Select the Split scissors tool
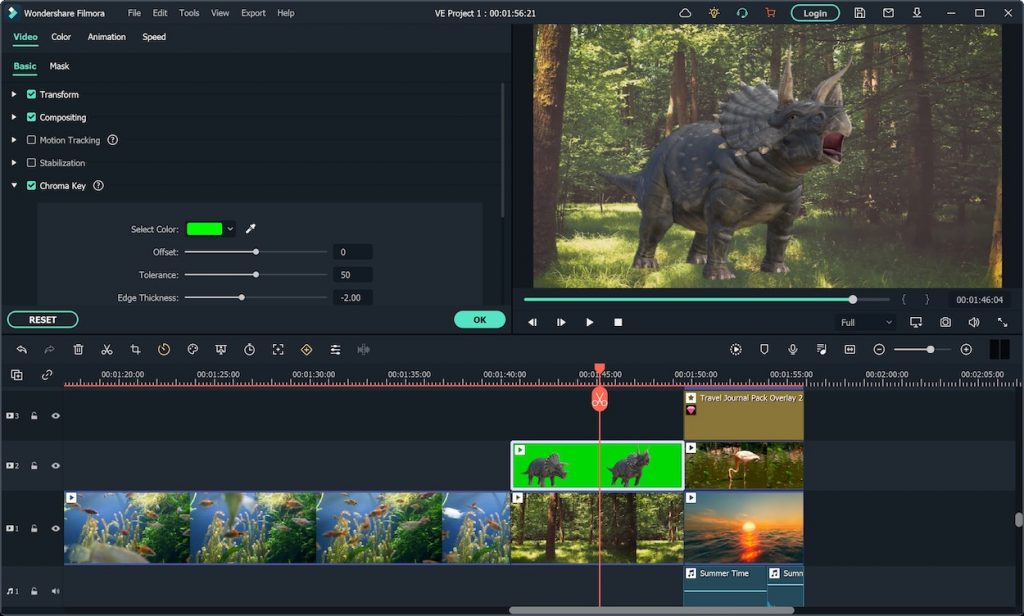 coord(107,350)
